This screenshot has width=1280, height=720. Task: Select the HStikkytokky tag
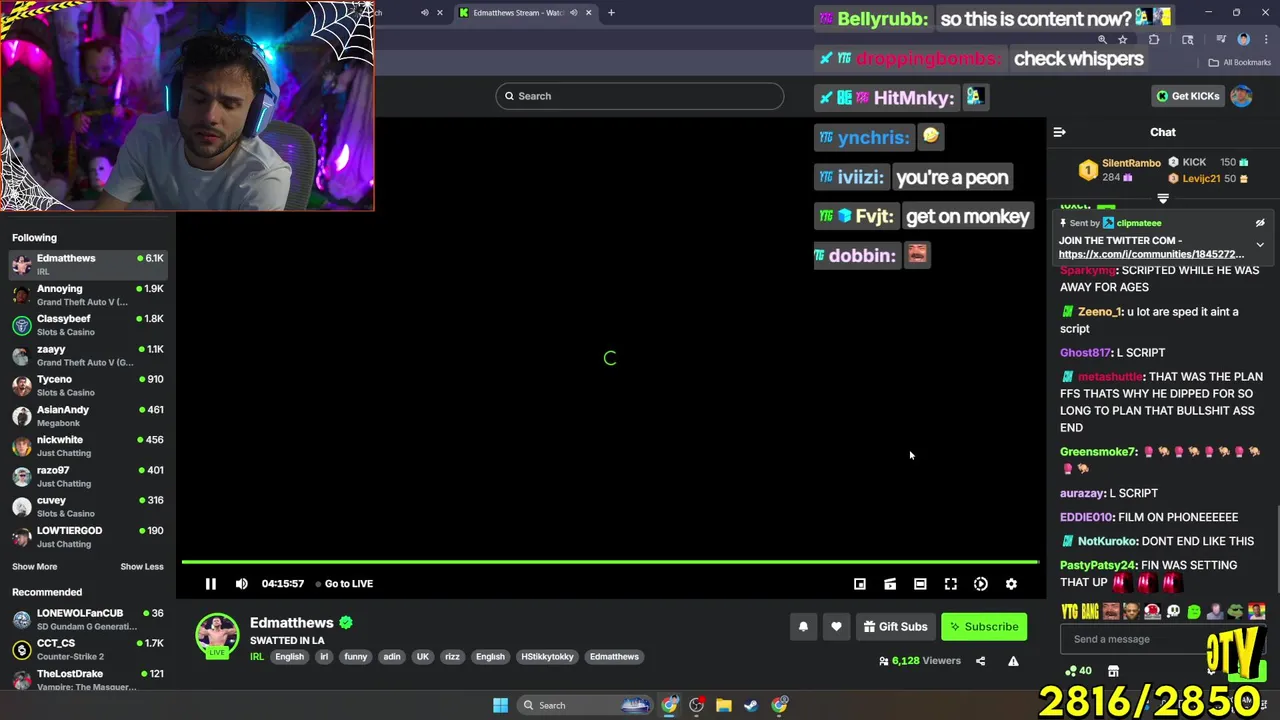click(x=547, y=657)
